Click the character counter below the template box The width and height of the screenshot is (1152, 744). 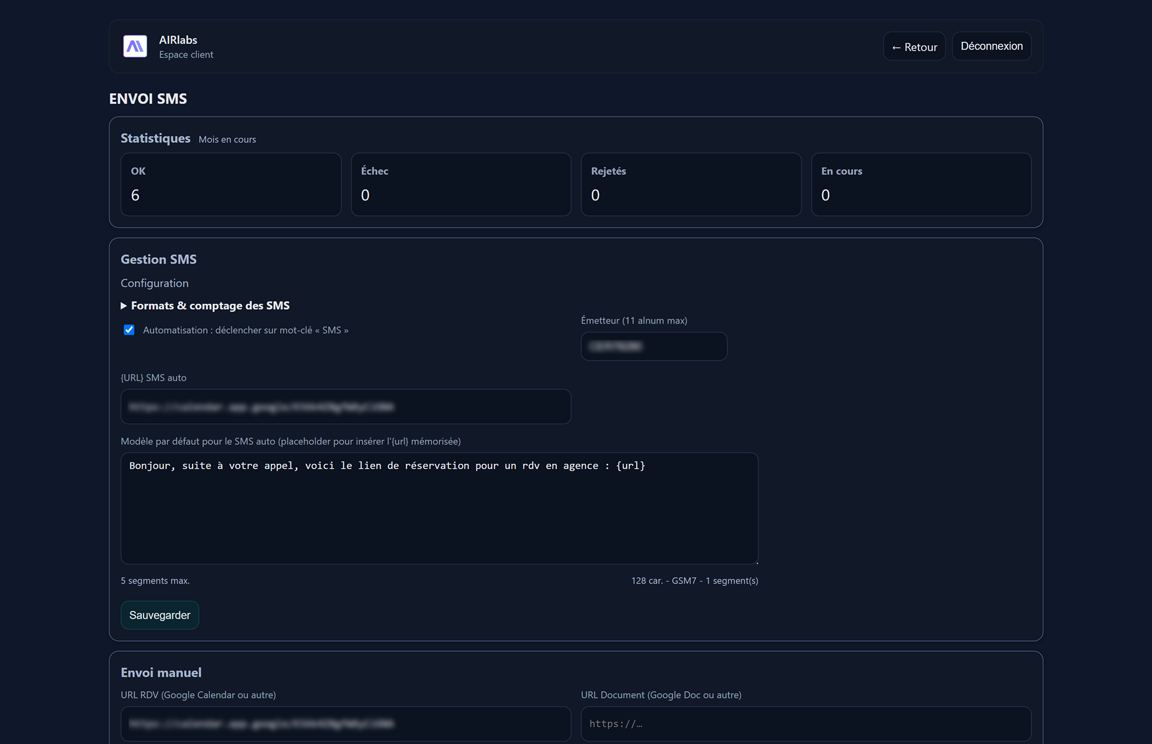(694, 580)
